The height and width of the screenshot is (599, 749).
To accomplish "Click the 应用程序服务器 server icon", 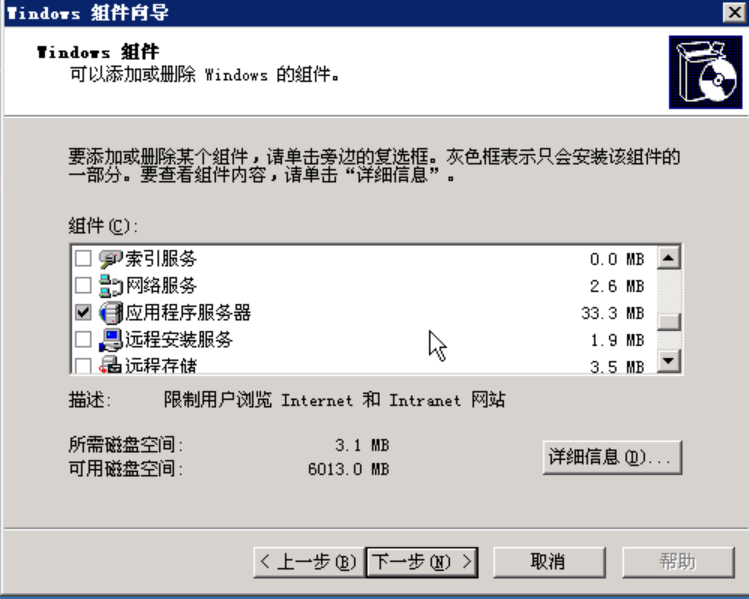I will pyautogui.click(x=110, y=313).
